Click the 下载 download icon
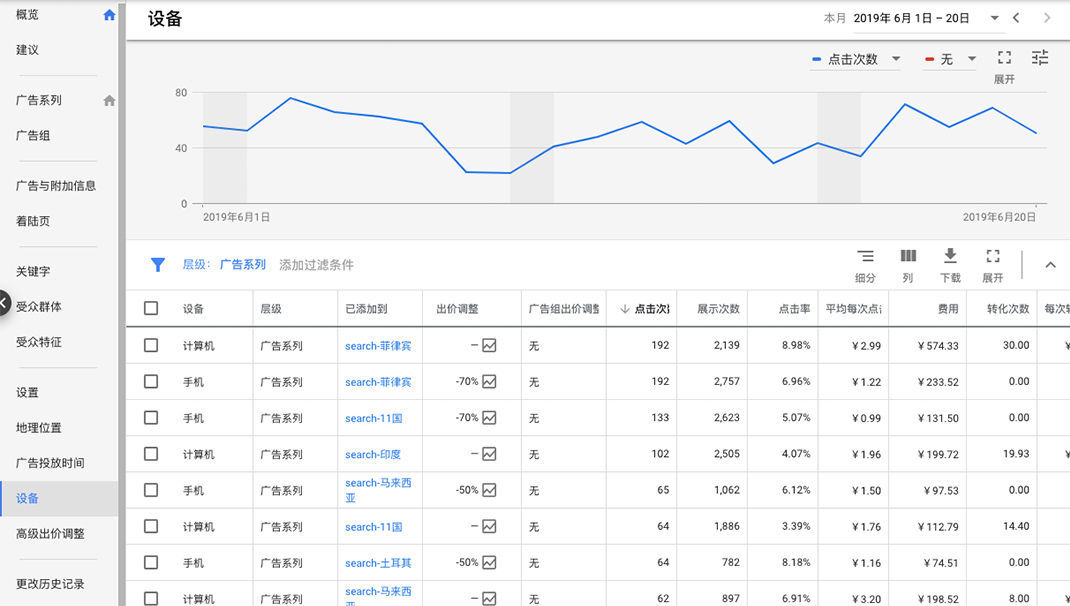1070x606 pixels. (x=950, y=257)
